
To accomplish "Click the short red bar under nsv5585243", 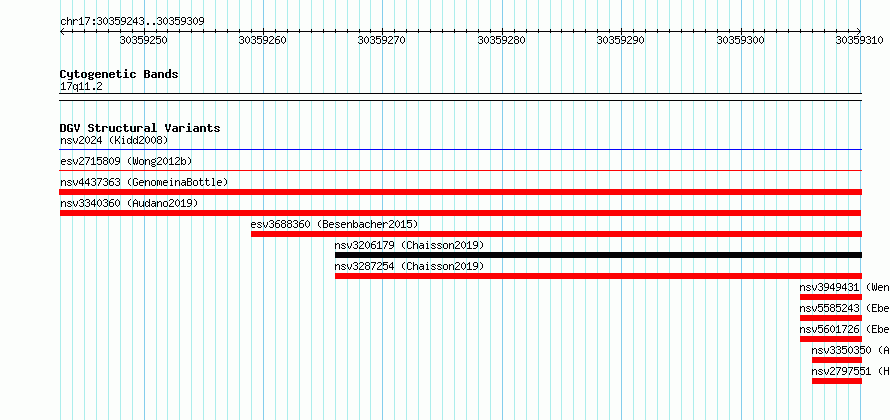I will tap(831, 318).
